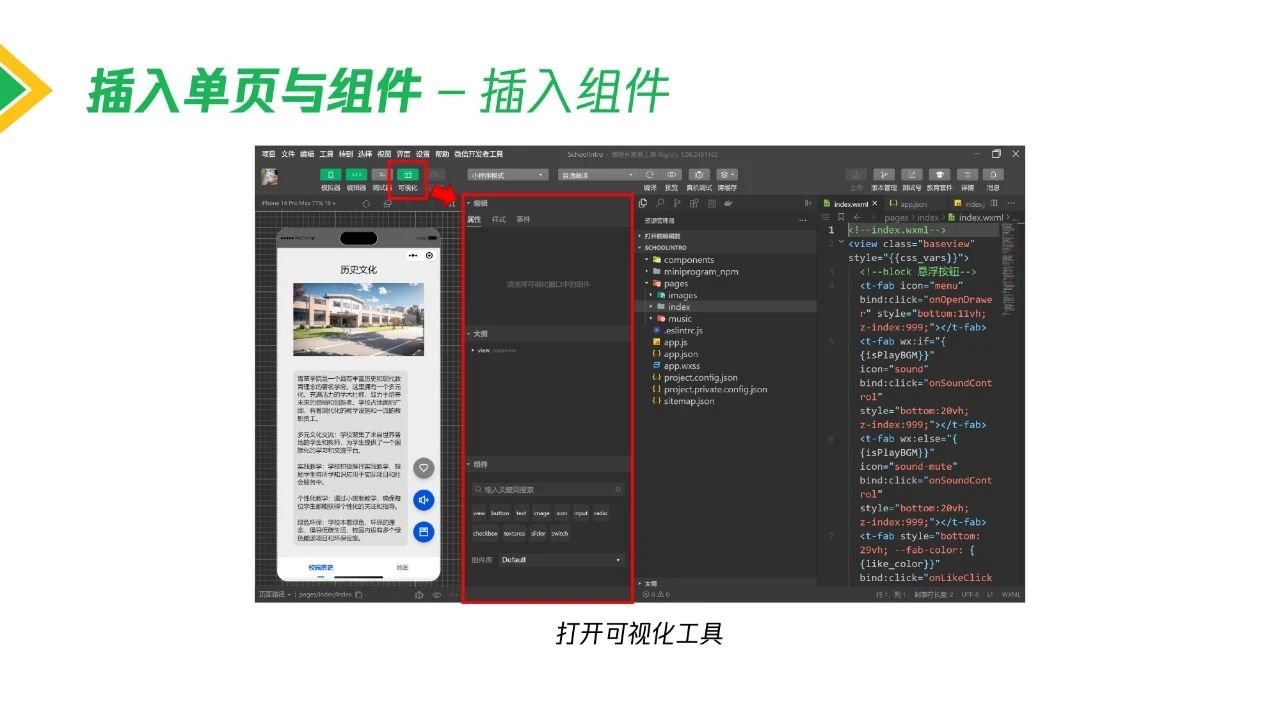1280x720 pixels.
Task: Tap the capsule three-dots menu in phone preview
Action: [412, 256]
